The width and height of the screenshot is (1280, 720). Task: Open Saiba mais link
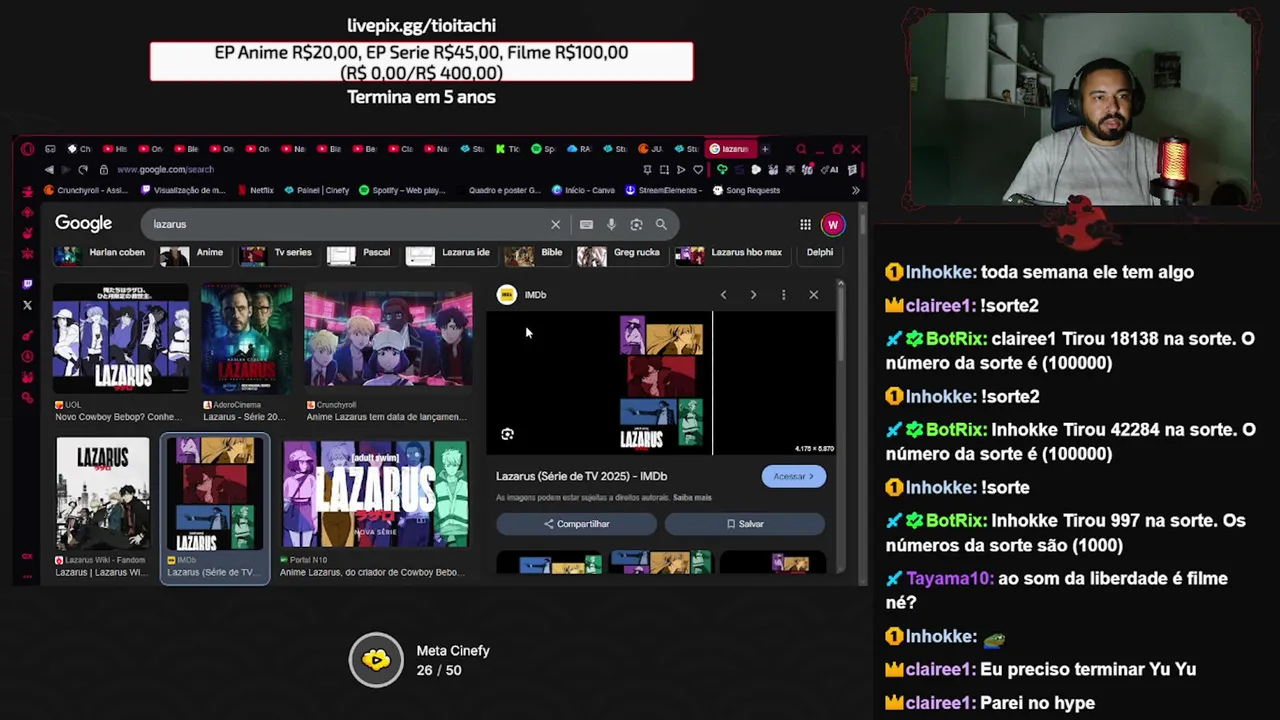(x=692, y=498)
